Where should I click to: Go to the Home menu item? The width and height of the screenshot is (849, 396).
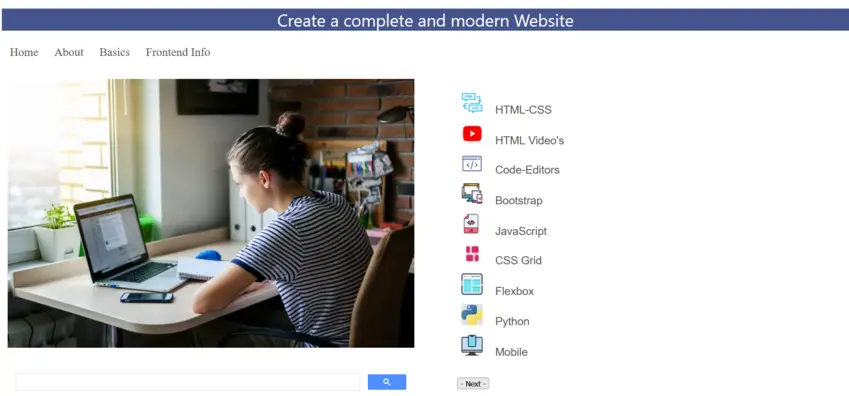24,53
